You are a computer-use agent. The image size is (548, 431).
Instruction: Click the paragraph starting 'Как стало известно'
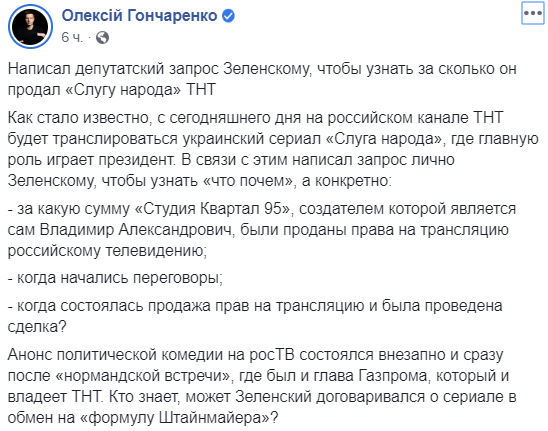[x=273, y=149]
